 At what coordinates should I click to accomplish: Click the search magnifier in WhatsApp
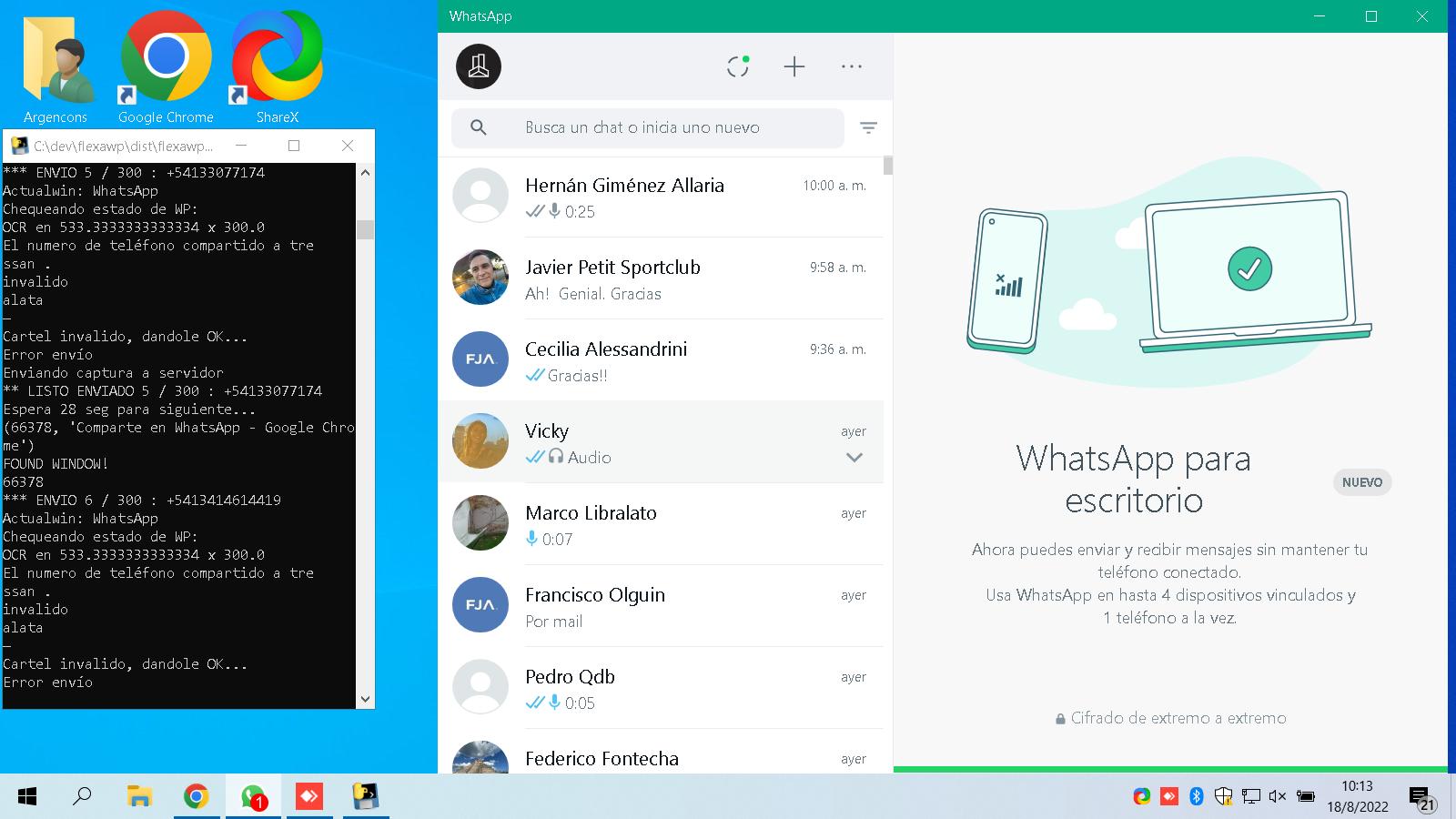[x=479, y=127]
